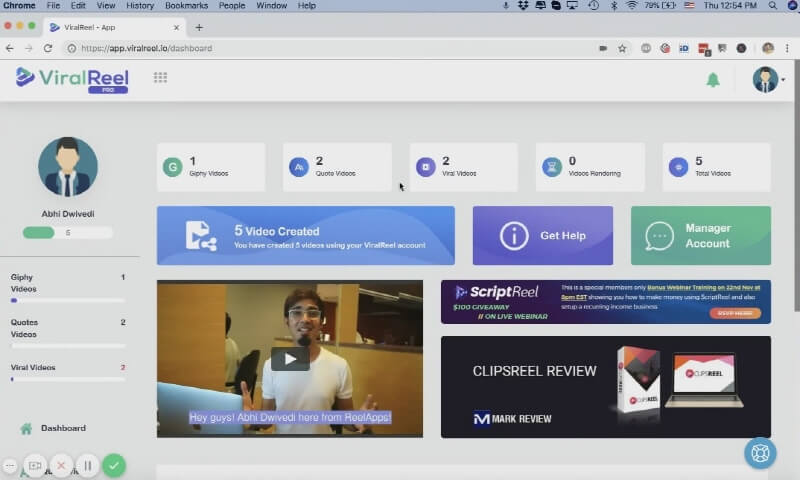This screenshot has height=480, width=800.
Task: Close the ViralReel - App tab
Action: click(177, 28)
